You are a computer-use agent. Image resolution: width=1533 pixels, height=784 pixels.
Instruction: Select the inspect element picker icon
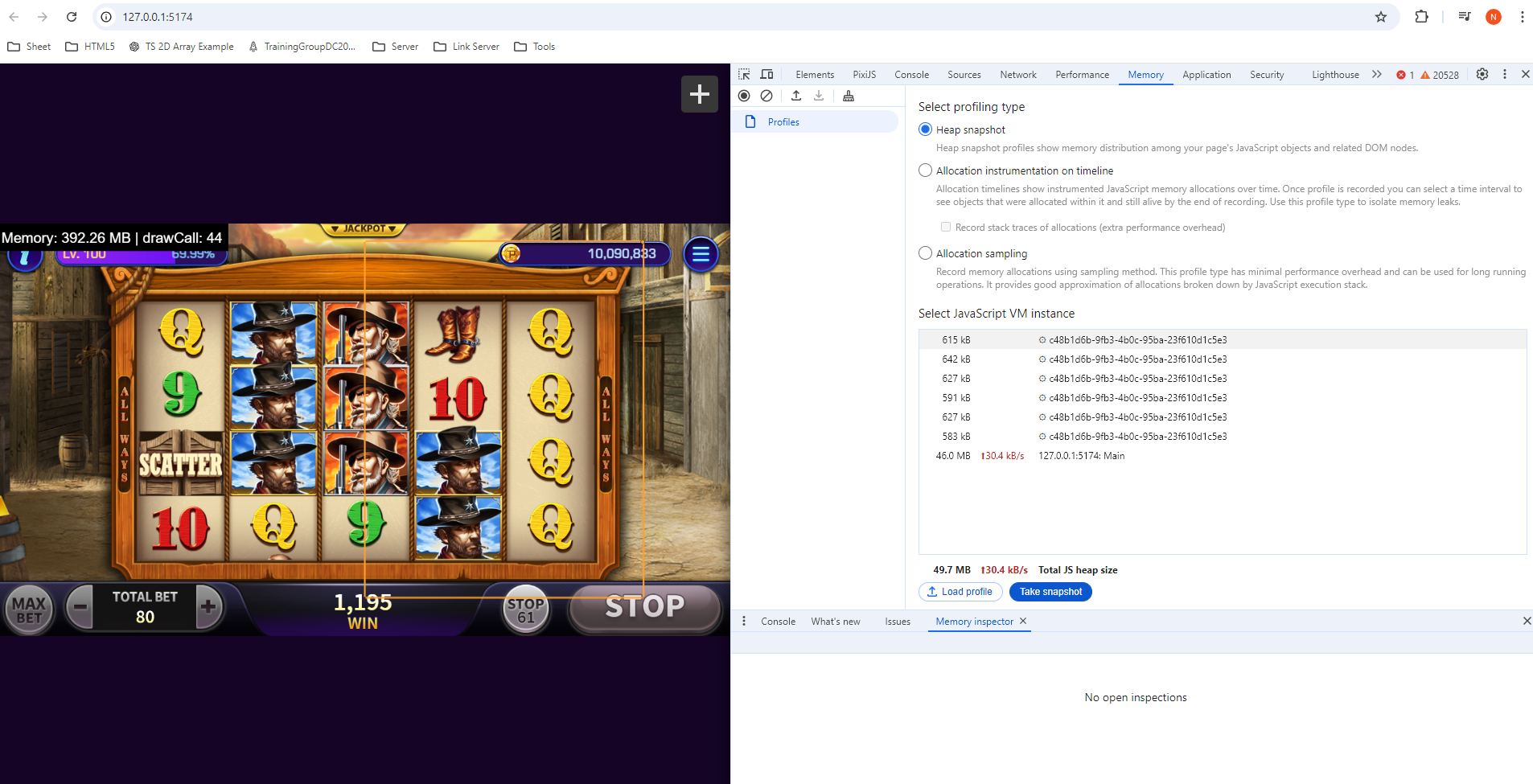click(744, 74)
